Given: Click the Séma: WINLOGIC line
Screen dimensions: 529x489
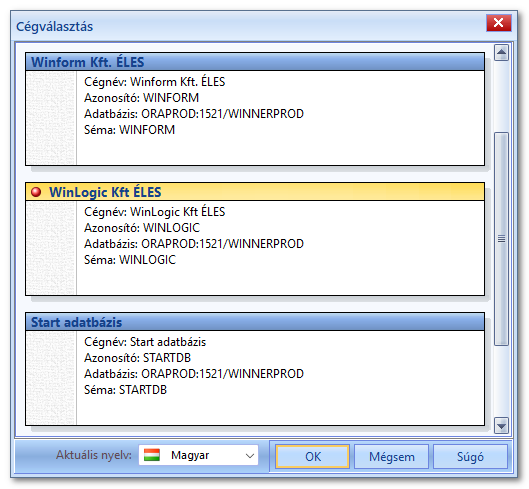Looking at the screenshot, I should pos(130,260).
